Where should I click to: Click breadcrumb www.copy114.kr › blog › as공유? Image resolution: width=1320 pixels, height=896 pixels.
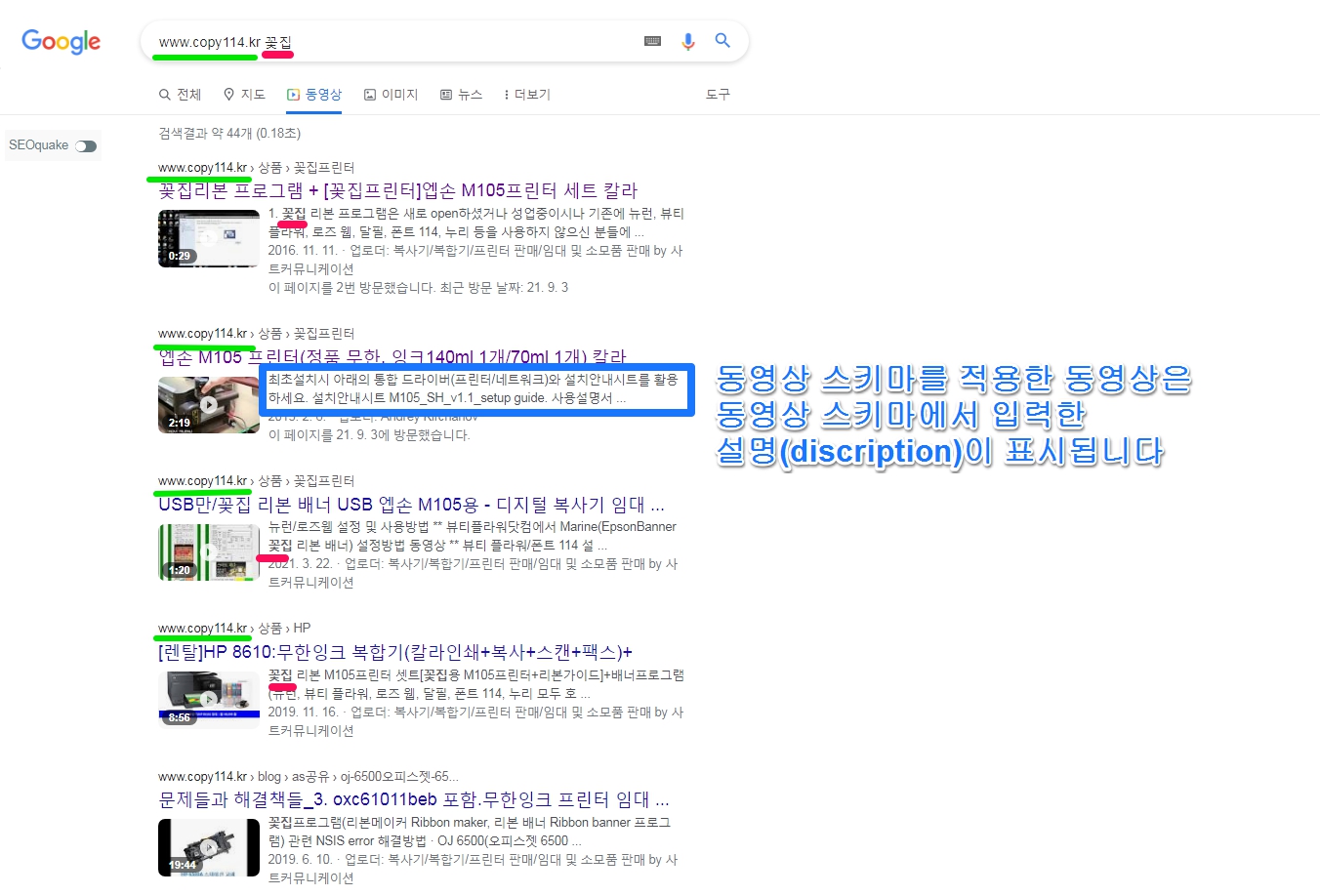pos(308,777)
